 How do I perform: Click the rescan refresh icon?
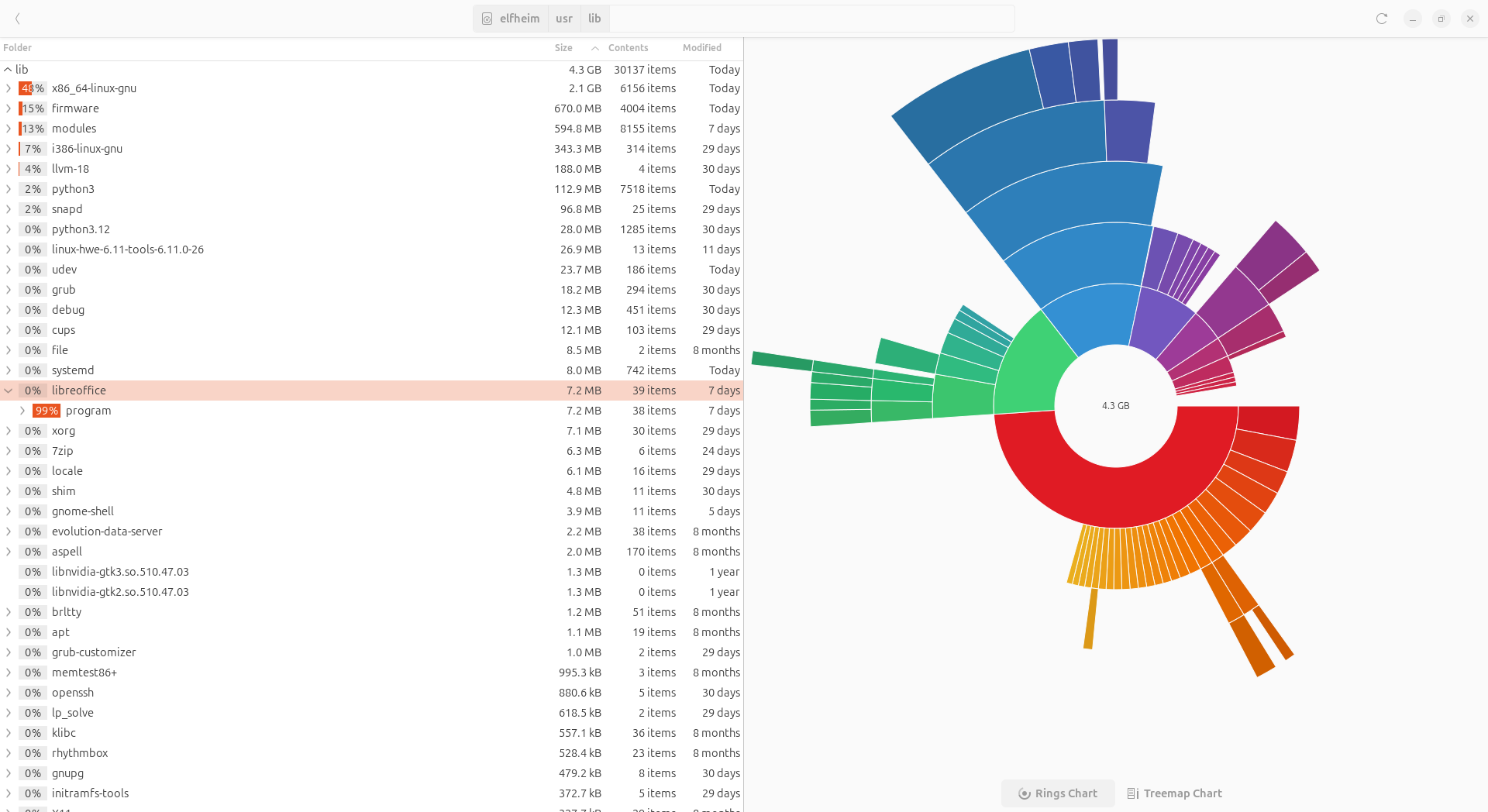[x=1381, y=19]
